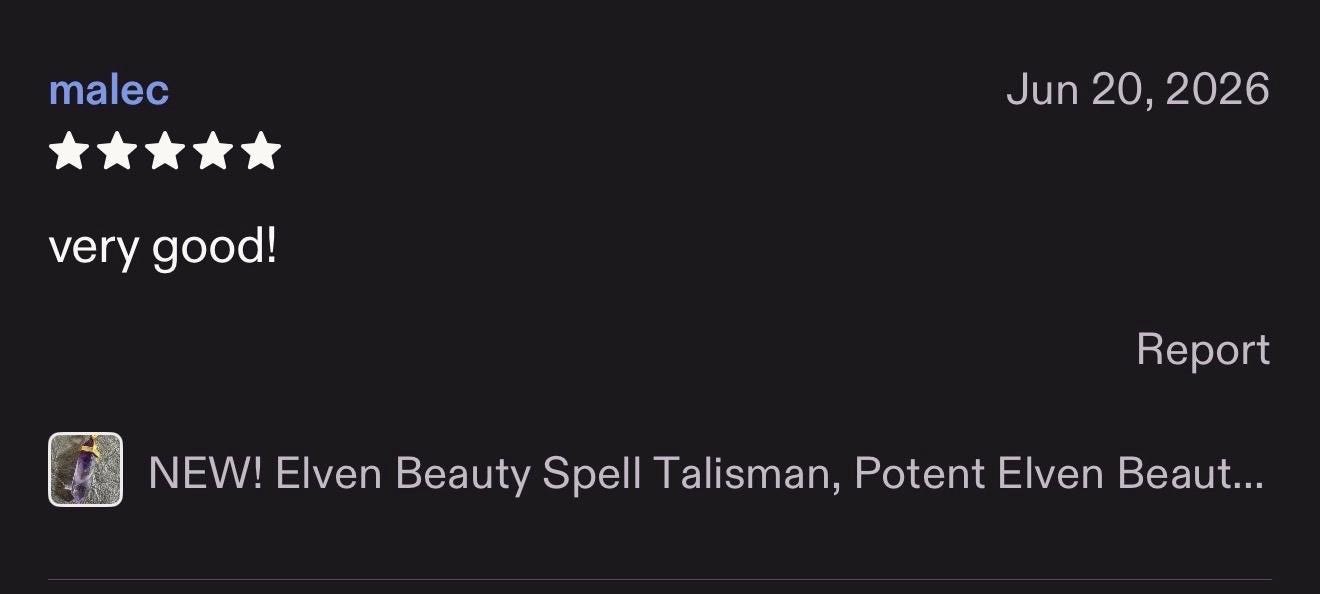Click the Jun 20, 2026 review date
This screenshot has width=1320, height=594.
click(1138, 90)
